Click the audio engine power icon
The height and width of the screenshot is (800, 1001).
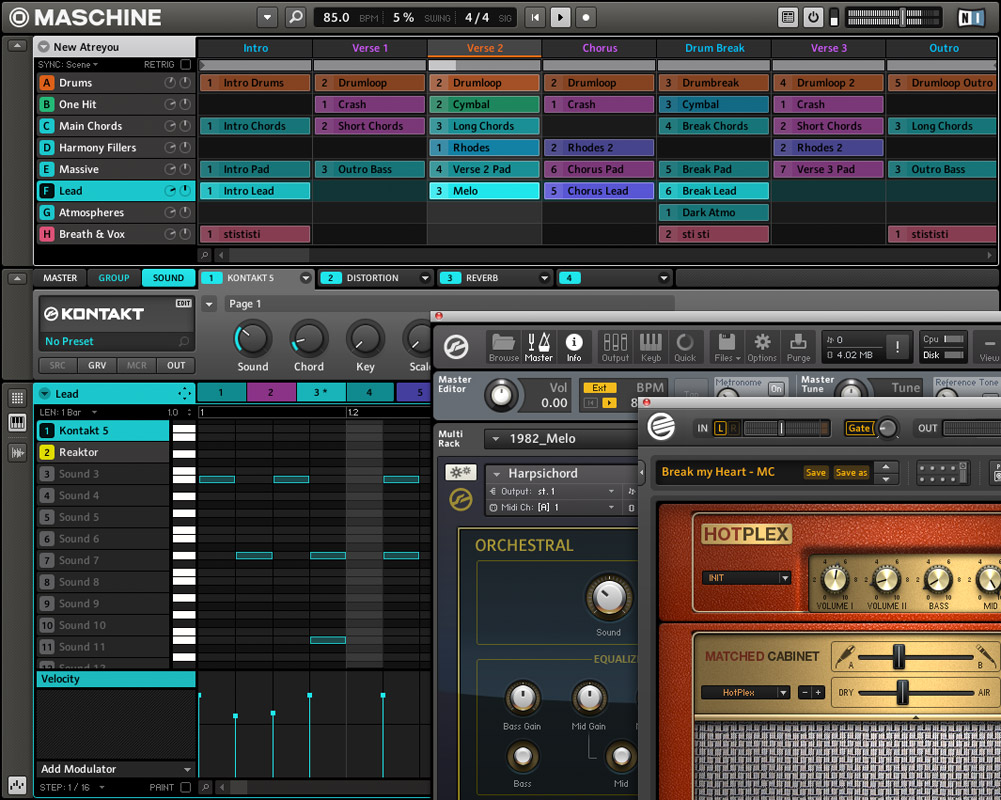pos(813,17)
